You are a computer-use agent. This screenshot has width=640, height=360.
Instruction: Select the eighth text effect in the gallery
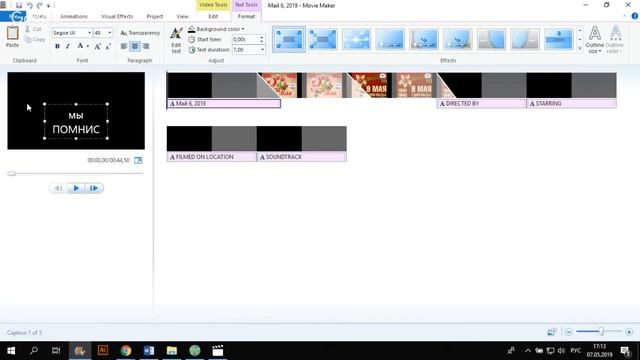525,39
